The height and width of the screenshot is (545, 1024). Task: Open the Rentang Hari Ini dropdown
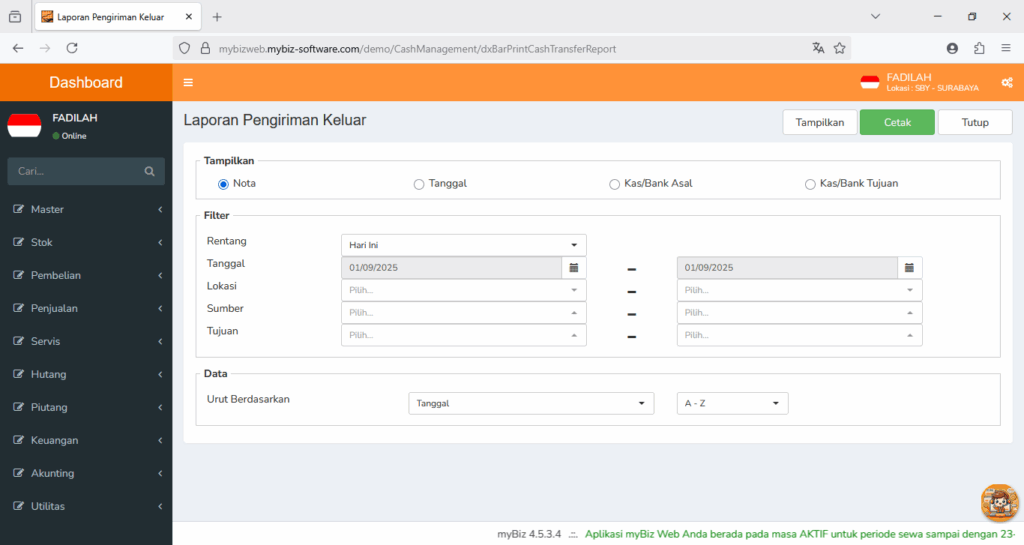click(464, 245)
